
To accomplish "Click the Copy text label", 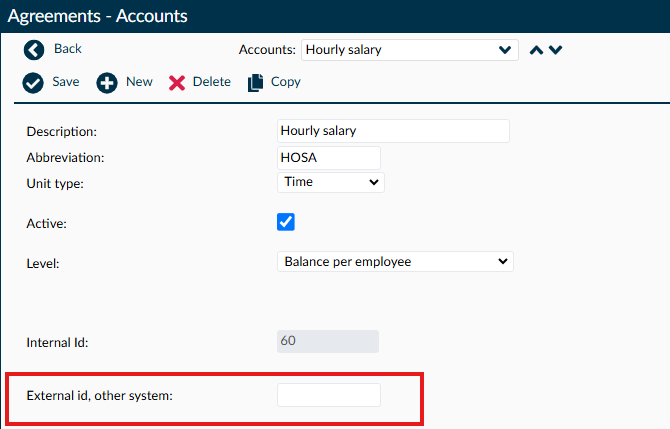I will tap(286, 82).
